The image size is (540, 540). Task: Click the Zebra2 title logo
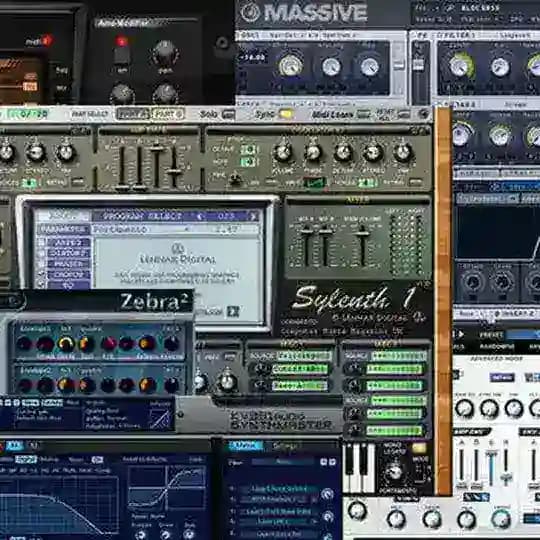[x=154, y=302]
